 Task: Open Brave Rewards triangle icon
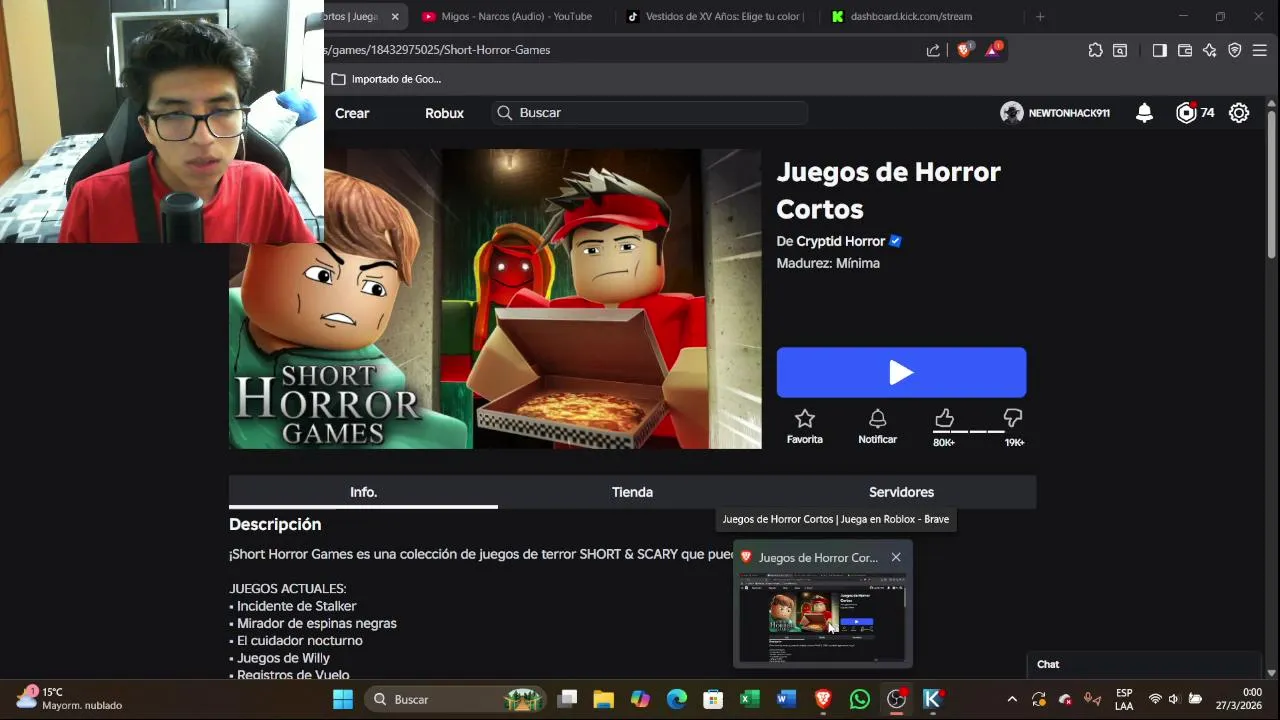coord(993,50)
